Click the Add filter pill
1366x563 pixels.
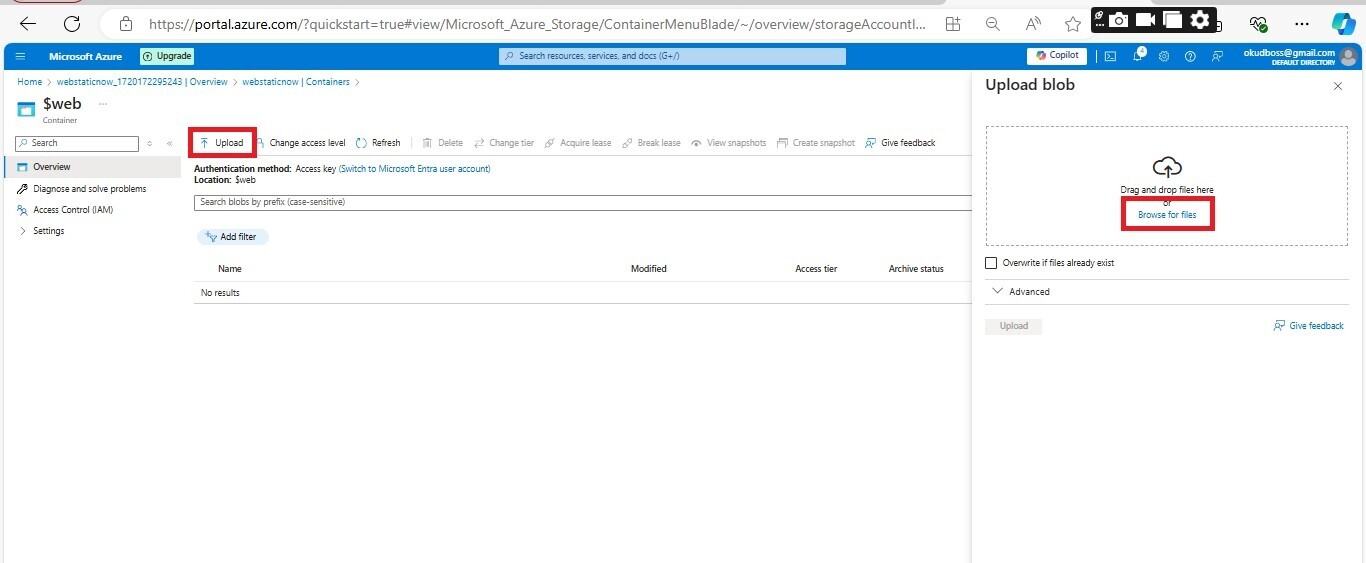[232, 237]
